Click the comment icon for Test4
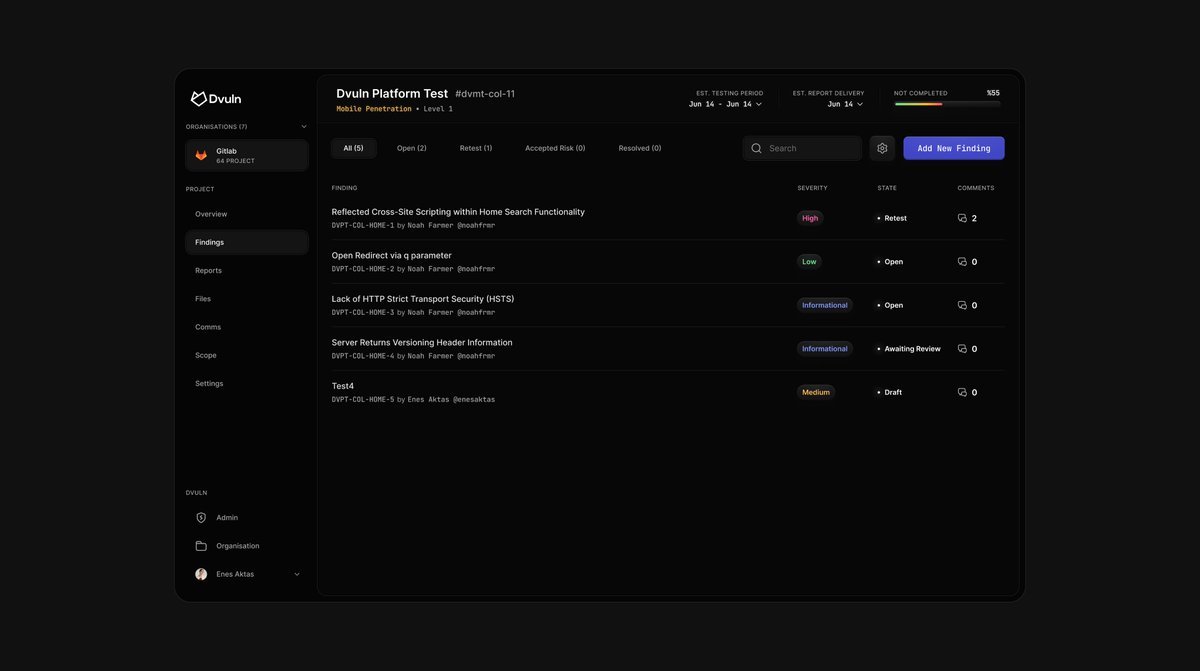 (x=963, y=392)
